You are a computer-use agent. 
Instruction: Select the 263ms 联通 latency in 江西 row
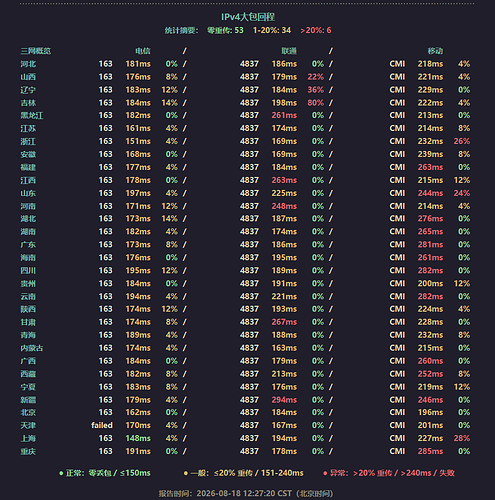pos(284,180)
